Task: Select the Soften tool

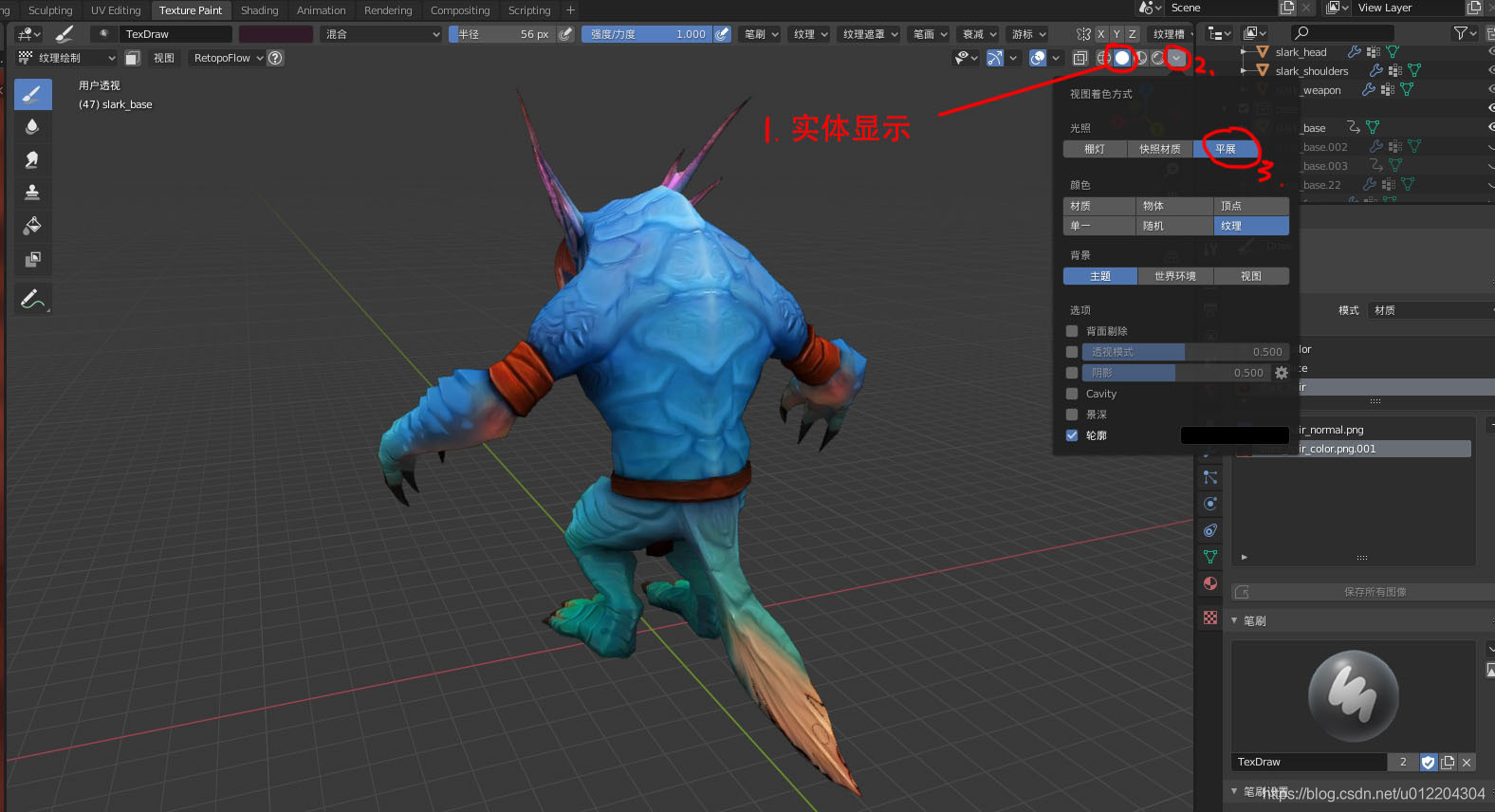Action: click(32, 126)
